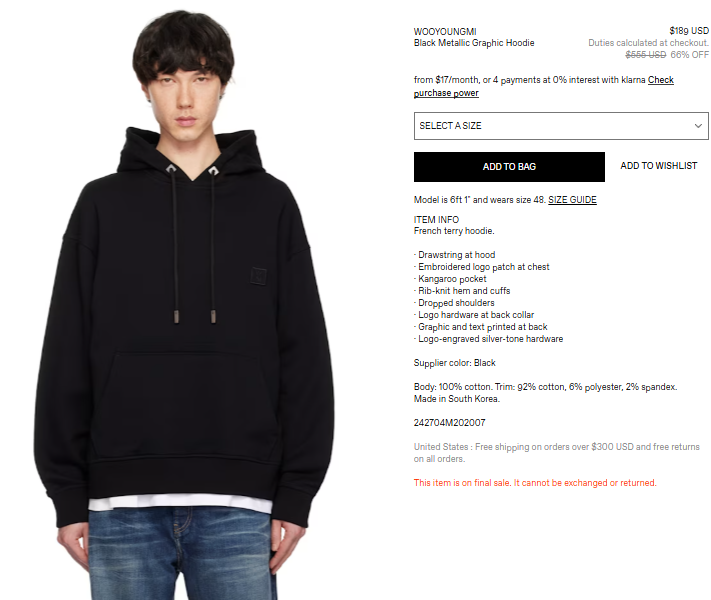Click the Supplier color: Black line
711x600 pixels.
(454, 363)
